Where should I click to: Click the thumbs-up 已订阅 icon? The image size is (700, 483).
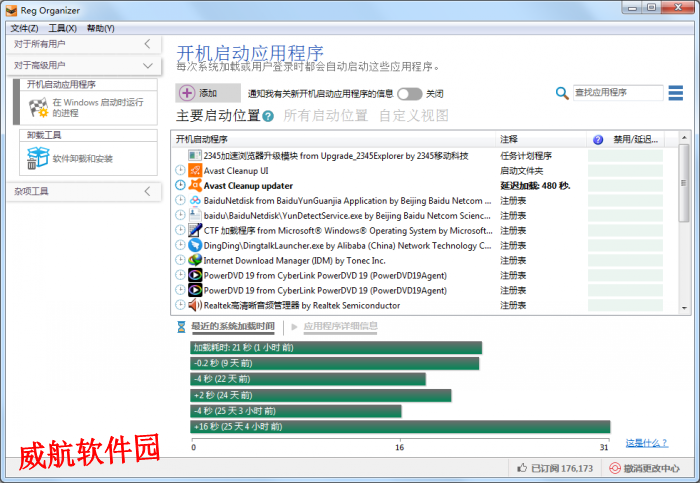tap(522, 467)
